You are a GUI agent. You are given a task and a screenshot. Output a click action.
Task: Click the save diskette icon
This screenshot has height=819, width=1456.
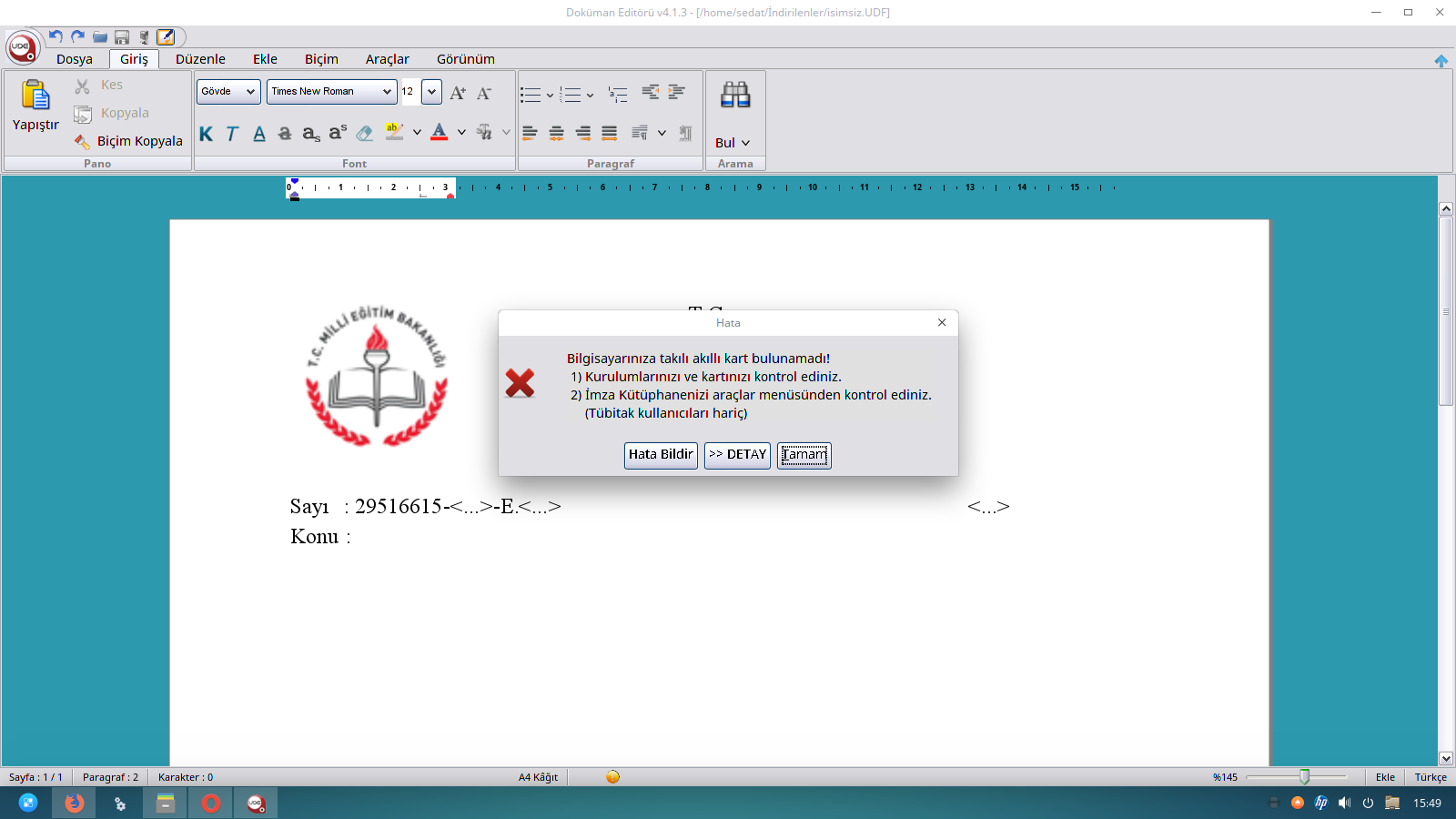coord(122,37)
